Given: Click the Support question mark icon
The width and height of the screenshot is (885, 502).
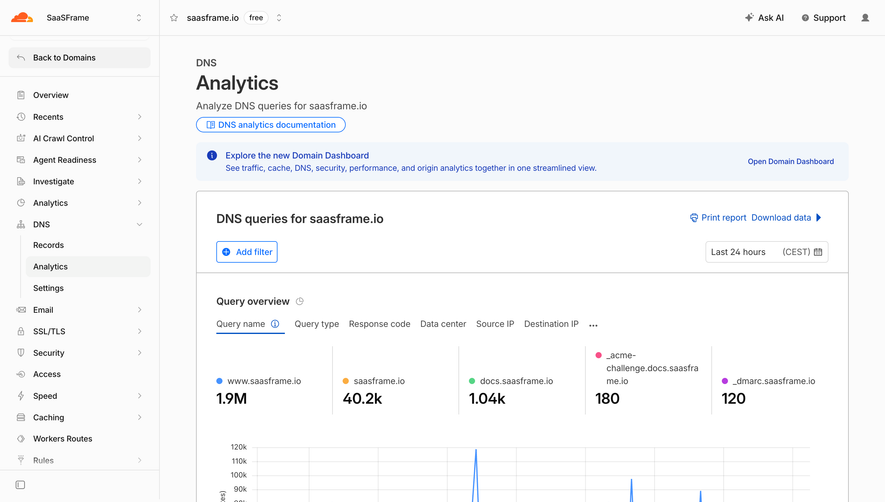Looking at the screenshot, I should pos(805,18).
